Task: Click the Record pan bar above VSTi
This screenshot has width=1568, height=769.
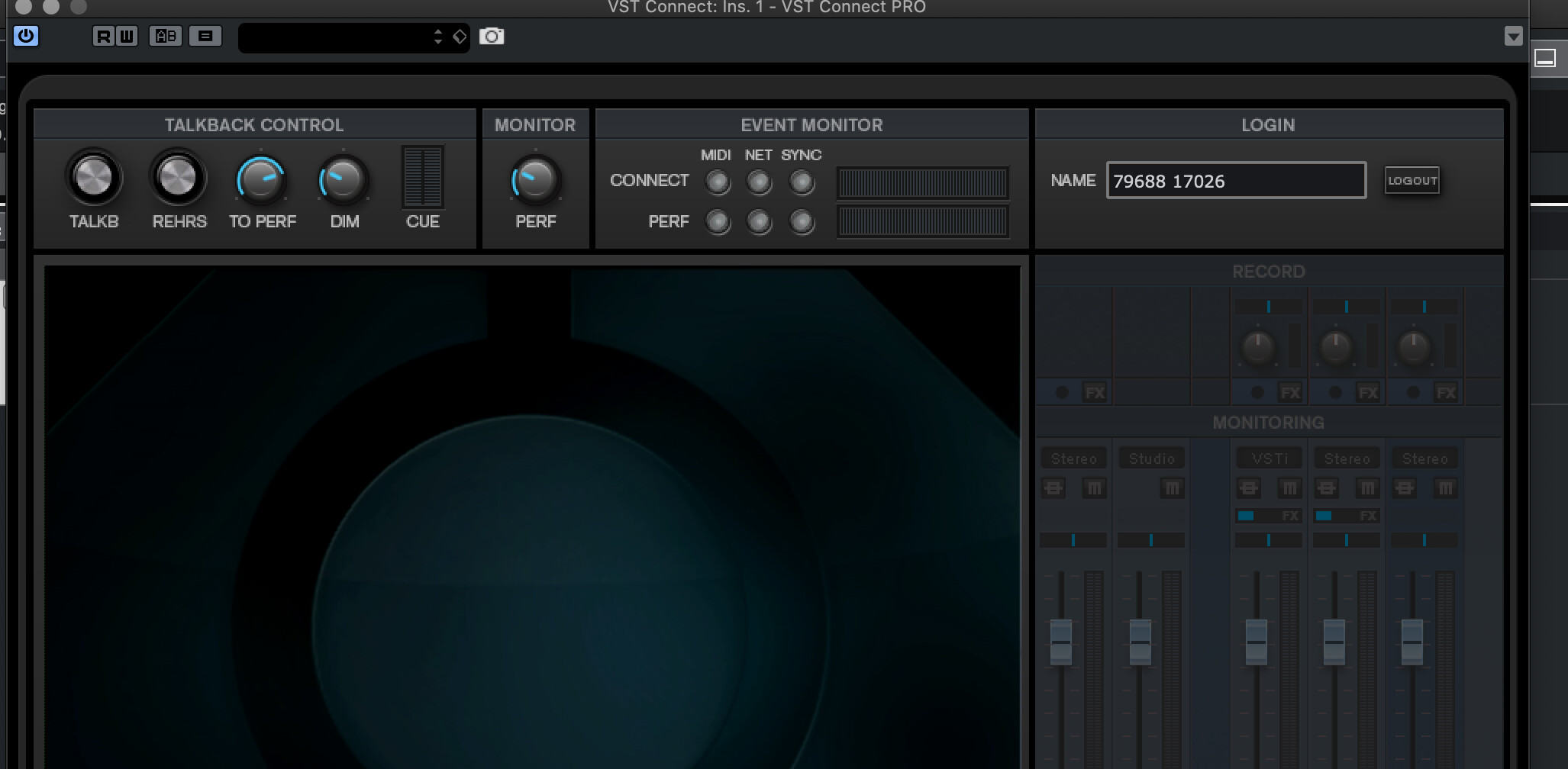Action: point(1269,307)
